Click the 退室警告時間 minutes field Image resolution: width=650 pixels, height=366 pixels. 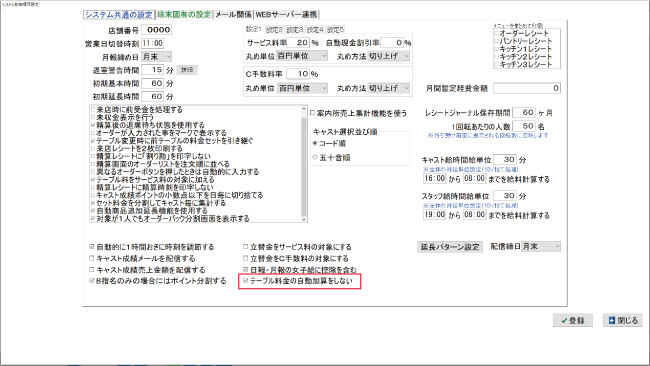153,70
